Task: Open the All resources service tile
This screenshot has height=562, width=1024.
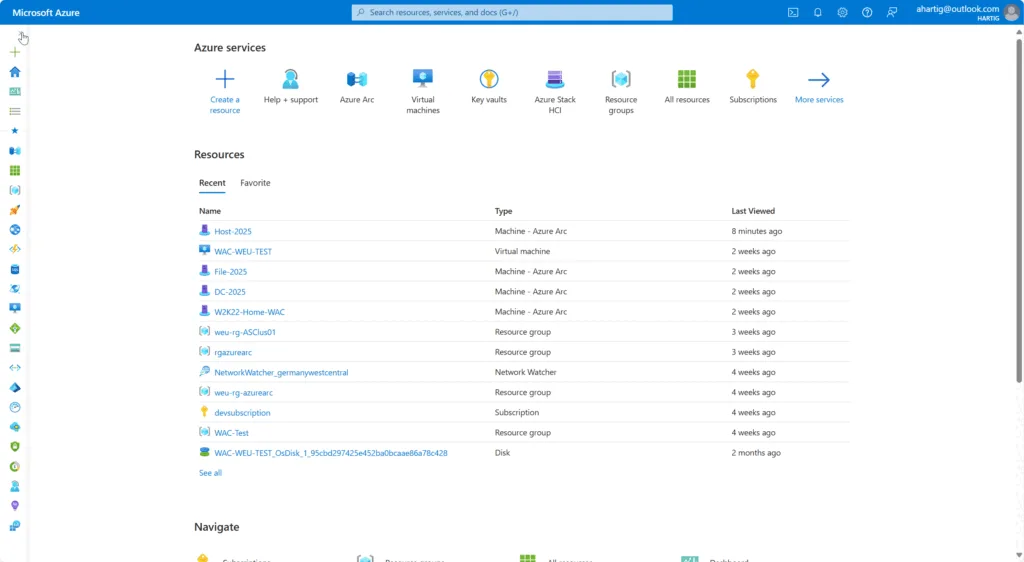Action: click(x=686, y=87)
